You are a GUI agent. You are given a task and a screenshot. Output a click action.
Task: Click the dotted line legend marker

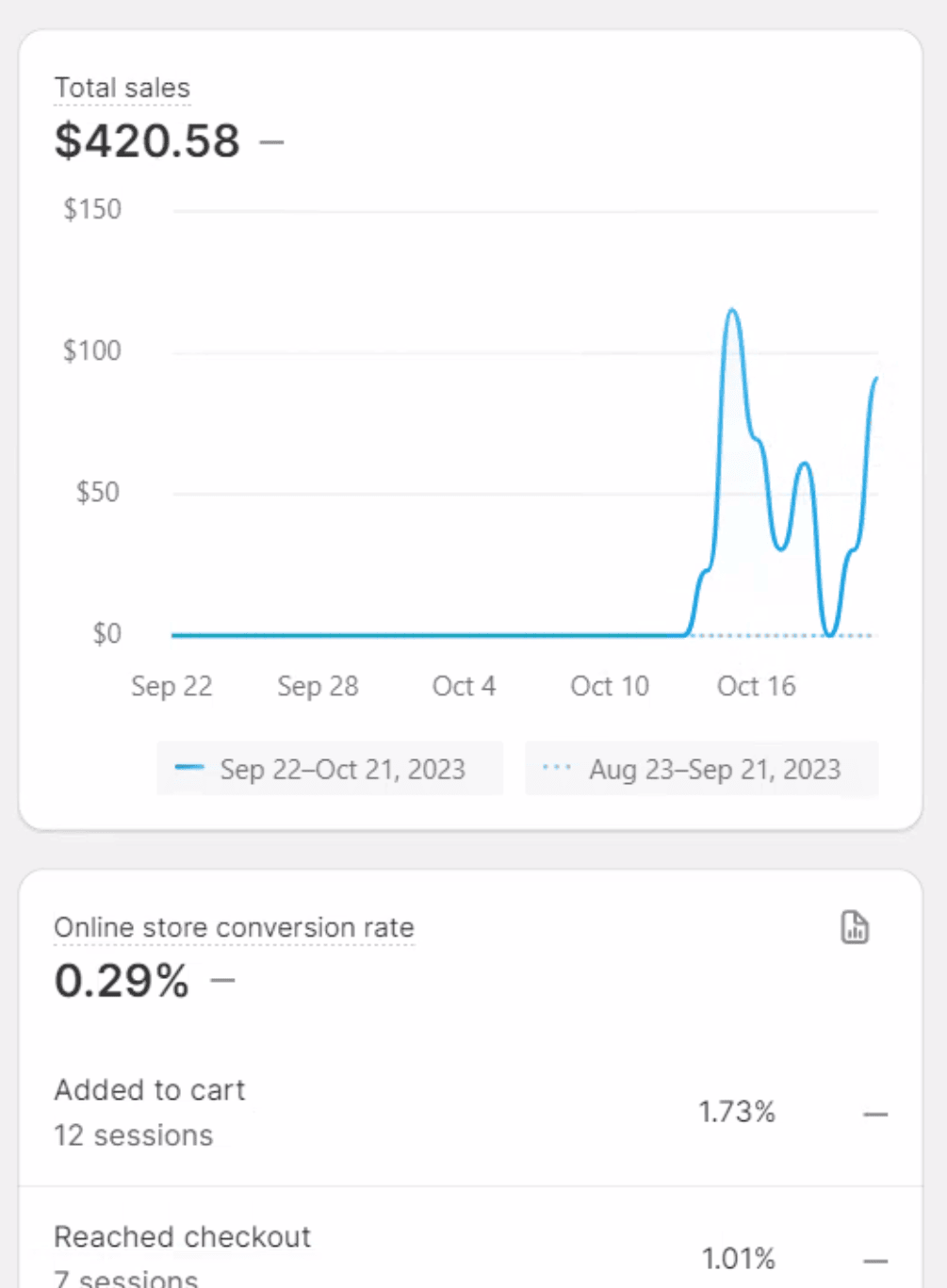point(557,768)
